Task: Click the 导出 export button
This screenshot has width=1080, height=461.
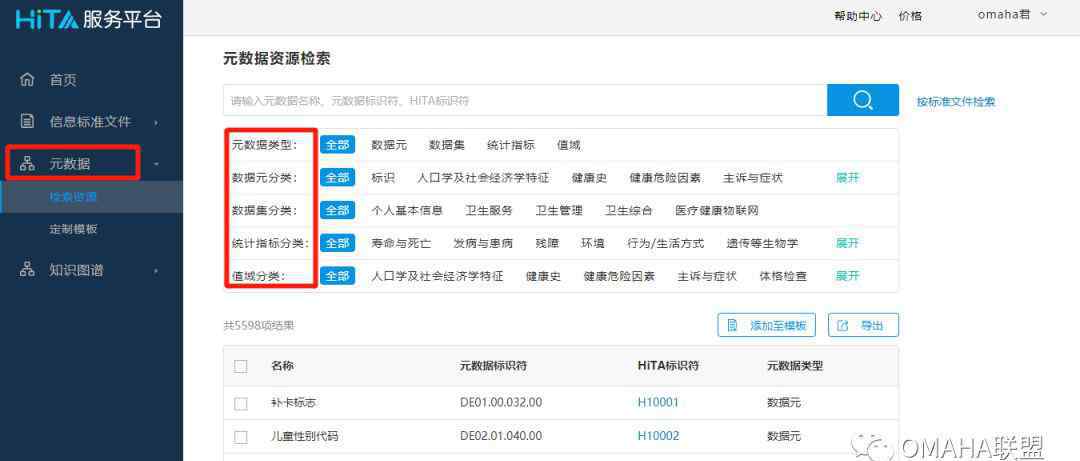Action: [862, 325]
